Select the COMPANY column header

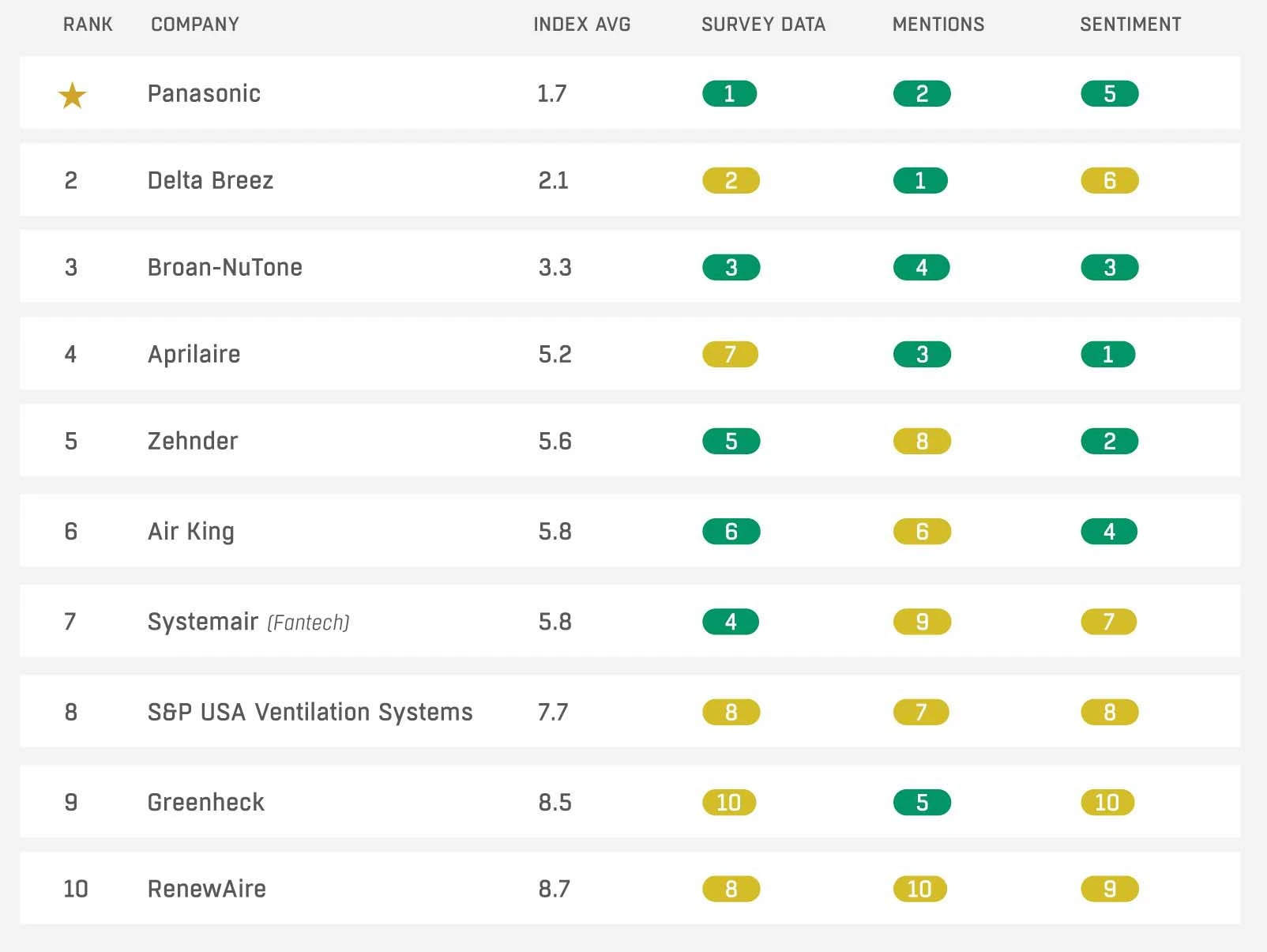click(195, 24)
